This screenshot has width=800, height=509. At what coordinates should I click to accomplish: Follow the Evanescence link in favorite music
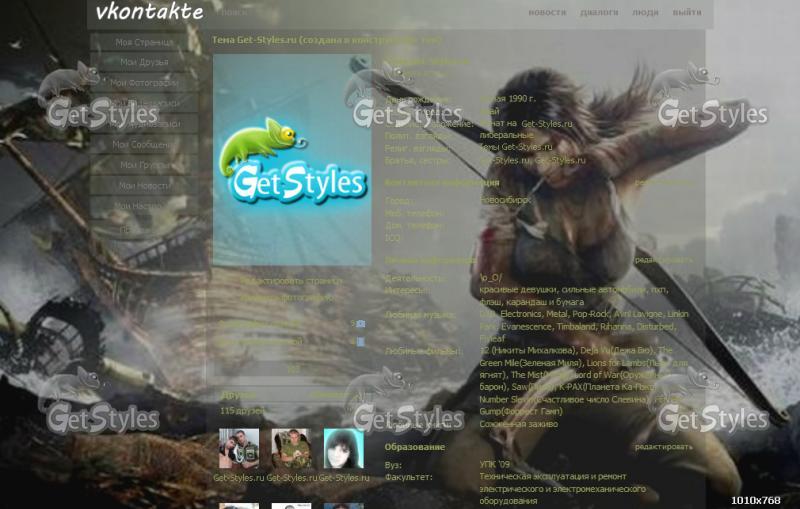[517, 326]
